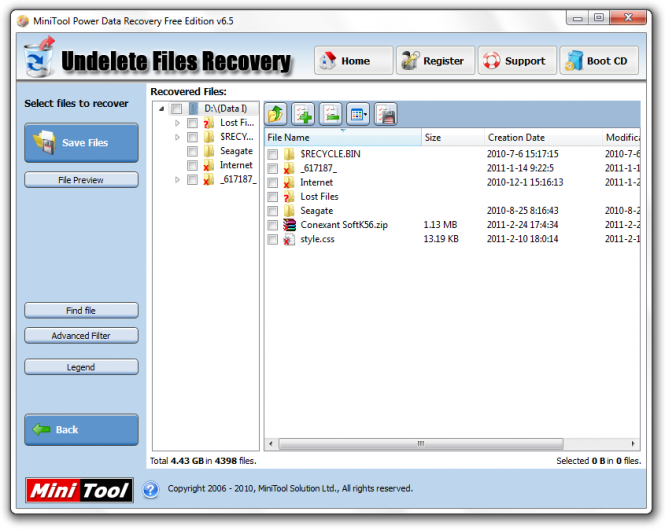Sort by the Creation Date column header
This screenshot has width=665, height=530.
tap(543, 137)
